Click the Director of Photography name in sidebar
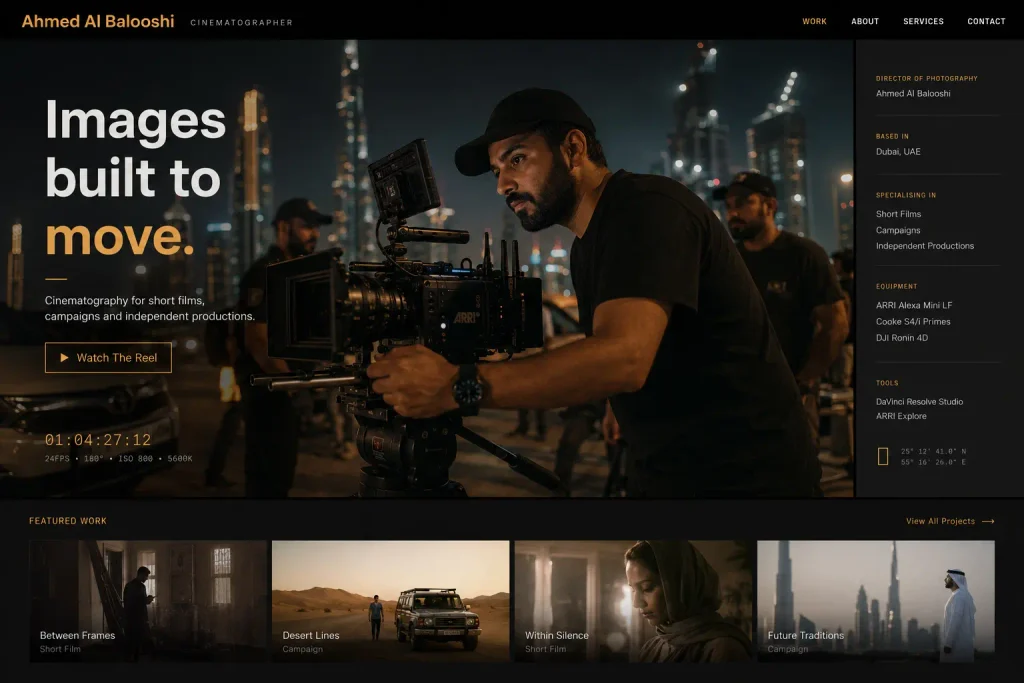 coord(913,93)
